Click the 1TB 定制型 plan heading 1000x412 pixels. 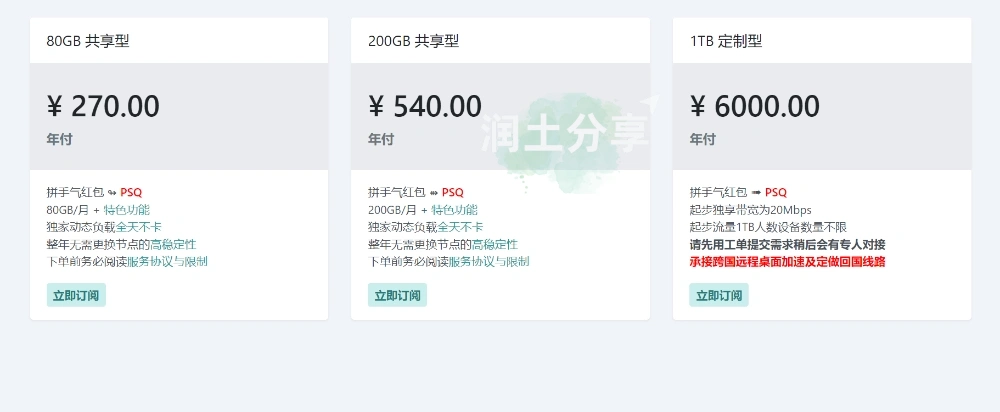click(726, 41)
